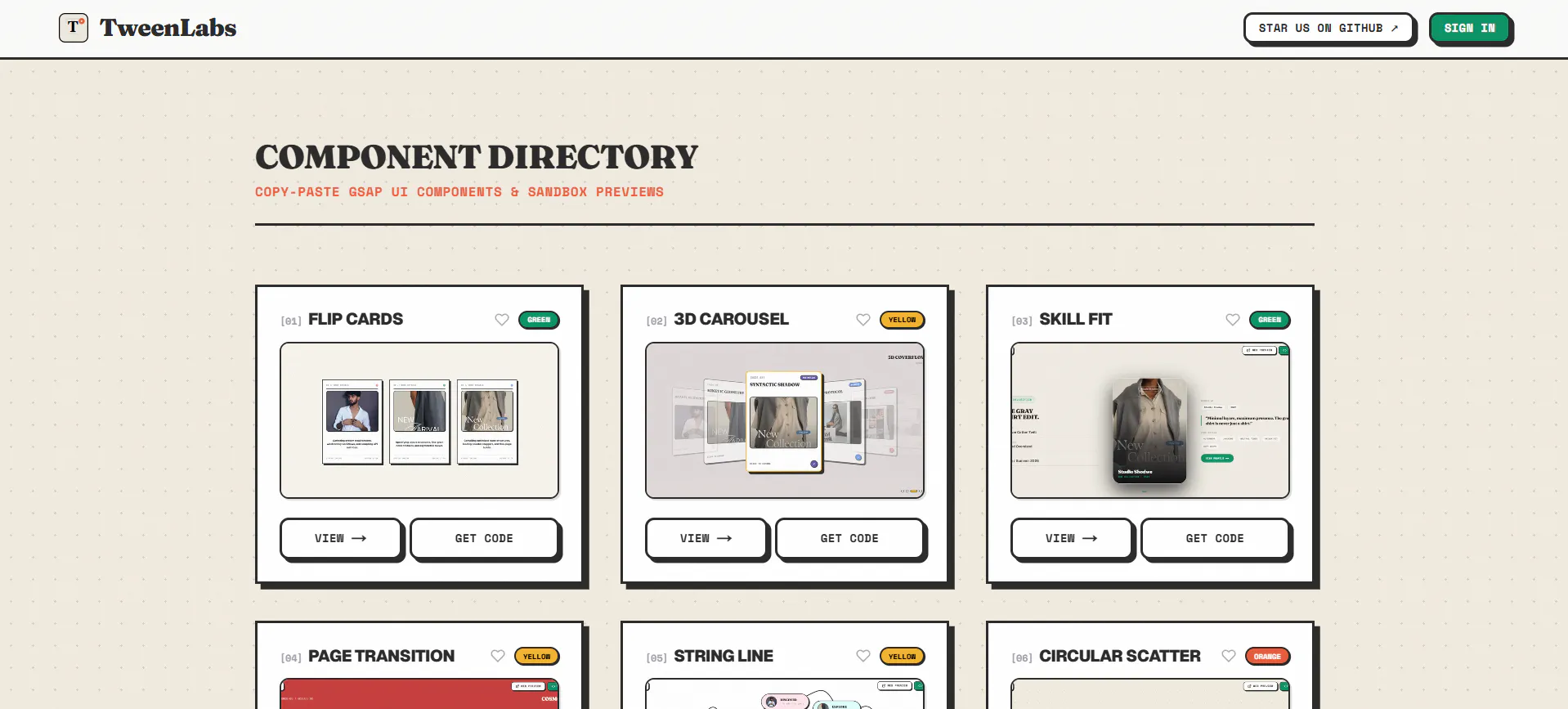Click the Component Directory heading
The width and height of the screenshot is (1568, 709).
(x=477, y=157)
